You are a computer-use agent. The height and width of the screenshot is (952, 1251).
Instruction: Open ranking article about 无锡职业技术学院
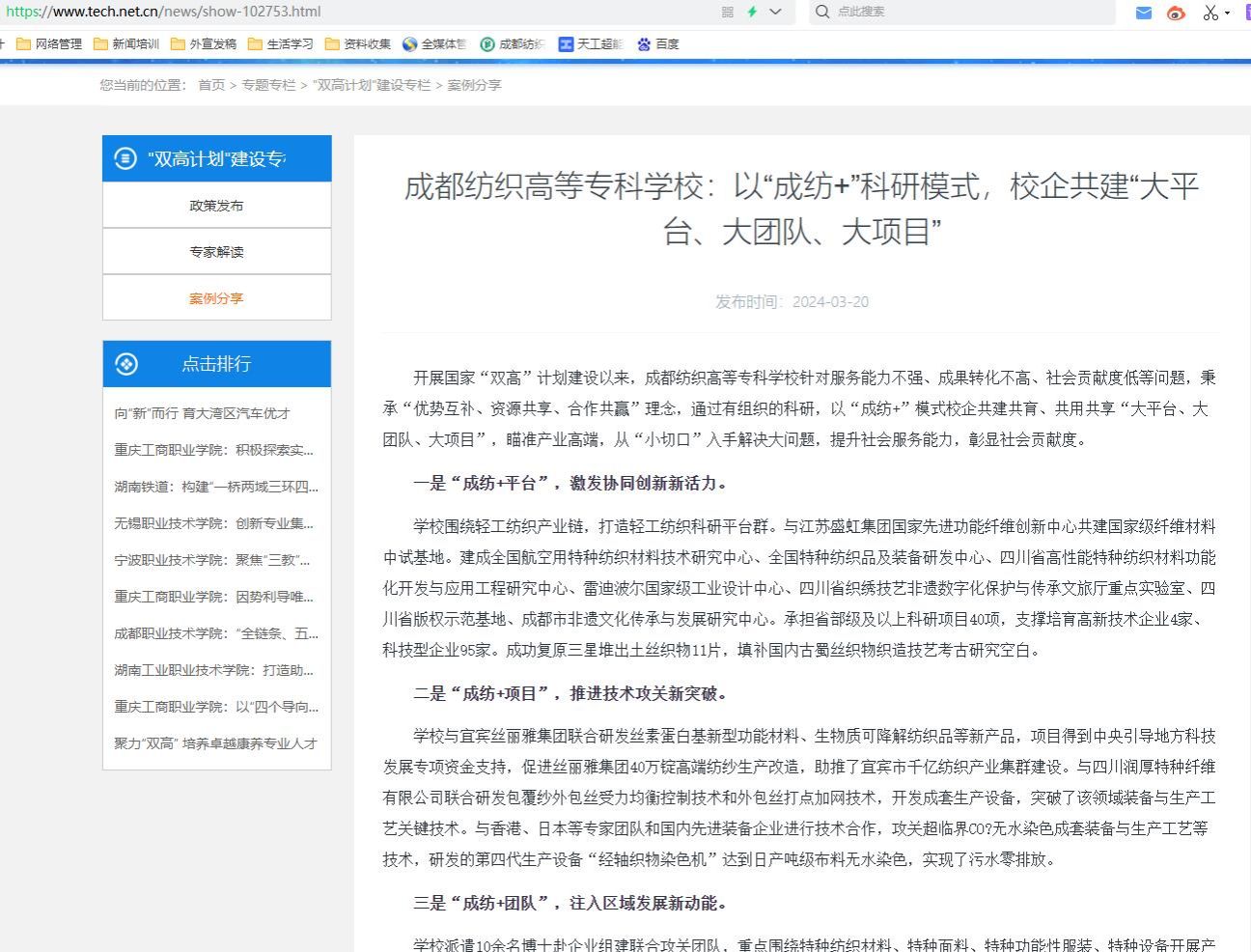pos(213,523)
